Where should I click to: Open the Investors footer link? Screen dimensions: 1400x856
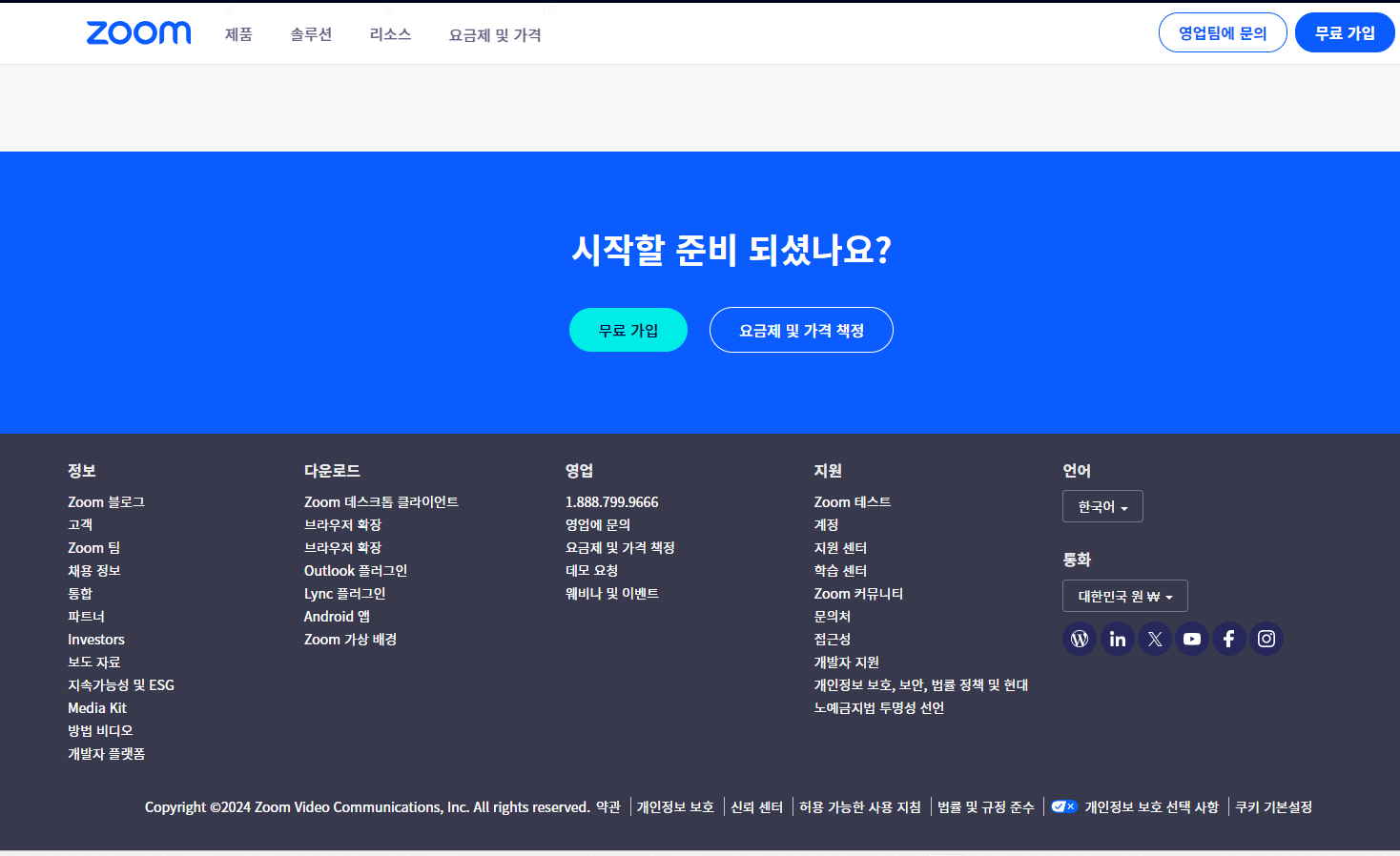(96, 639)
